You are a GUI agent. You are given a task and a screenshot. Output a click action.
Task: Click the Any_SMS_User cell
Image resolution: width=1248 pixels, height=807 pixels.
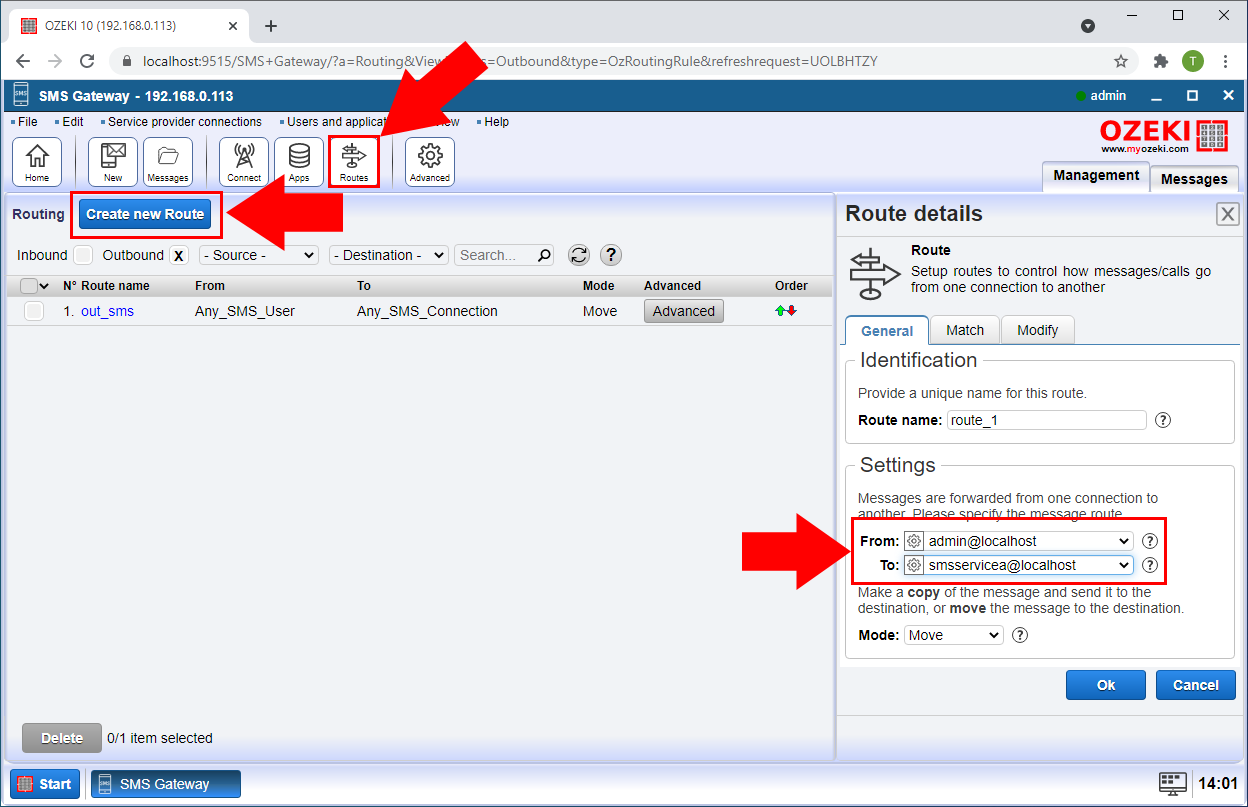[245, 311]
